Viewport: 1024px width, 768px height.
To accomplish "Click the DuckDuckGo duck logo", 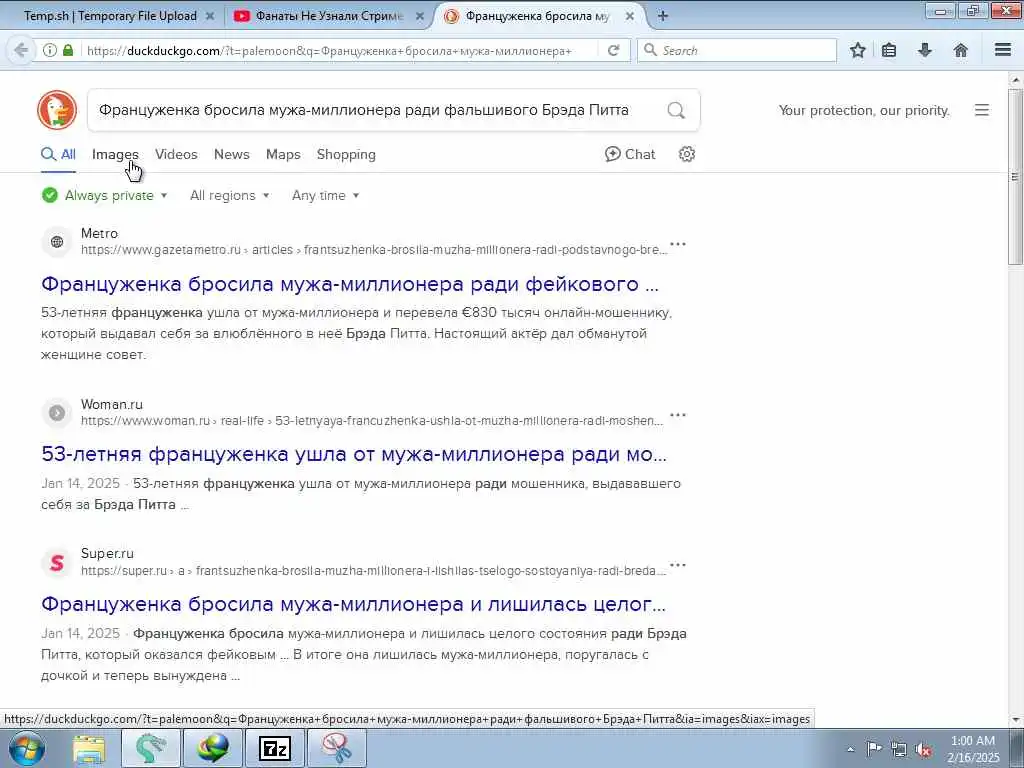I will pyautogui.click(x=57, y=110).
